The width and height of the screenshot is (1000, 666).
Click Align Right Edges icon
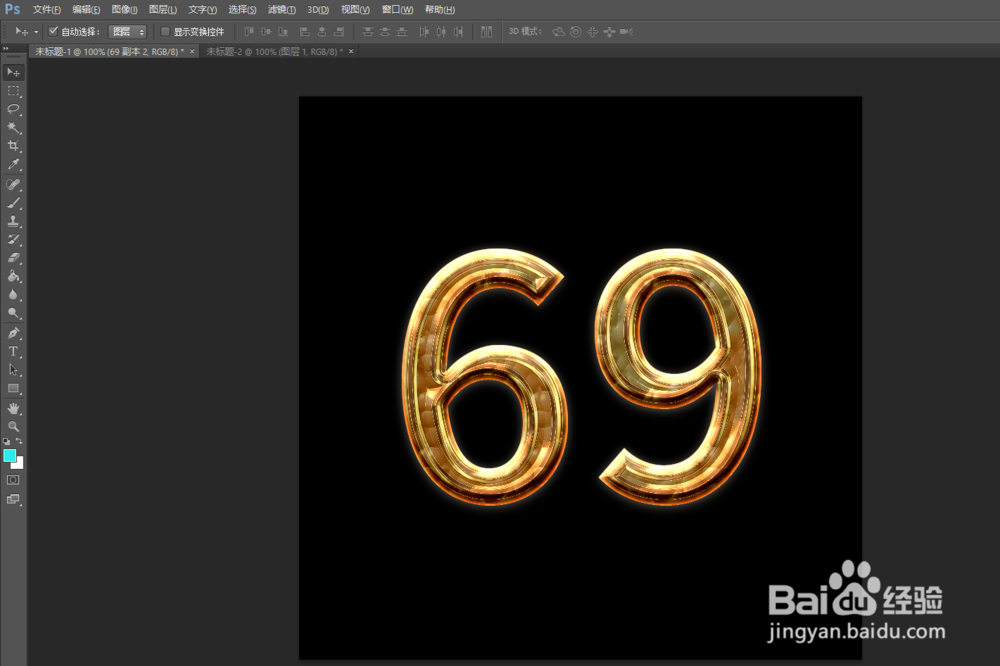(339, 31)
